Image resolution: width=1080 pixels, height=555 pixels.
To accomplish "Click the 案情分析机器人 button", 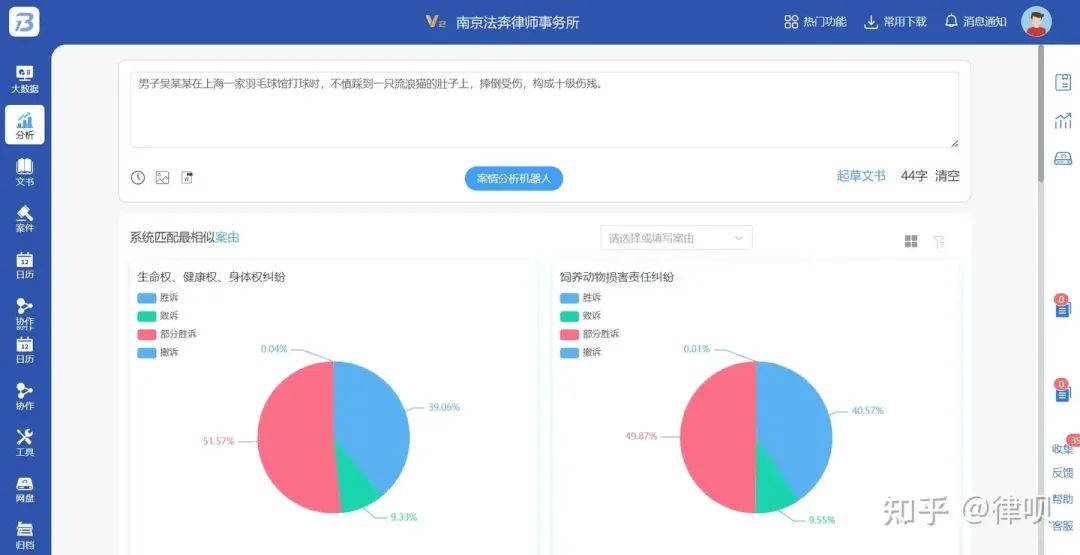I will click(514, 178).
